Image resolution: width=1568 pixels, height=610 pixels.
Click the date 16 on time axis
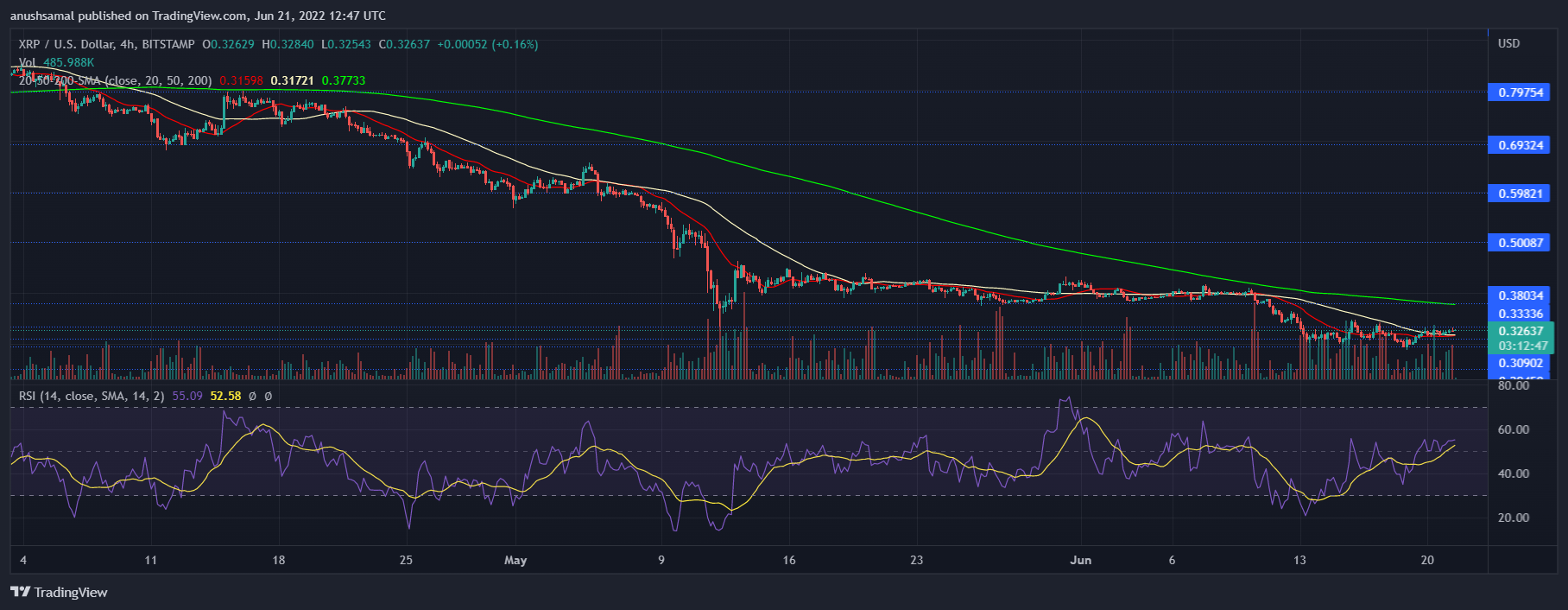(789, 560)
